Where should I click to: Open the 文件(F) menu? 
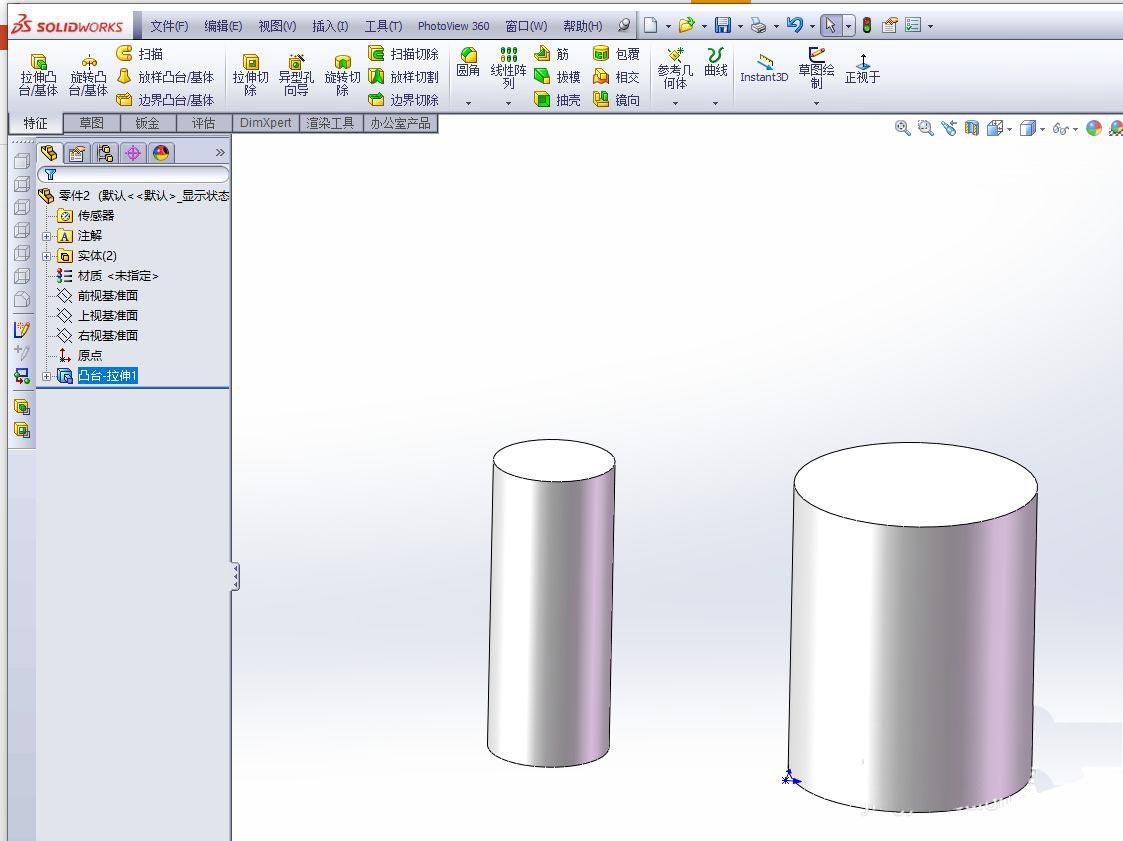pos(169,26)
